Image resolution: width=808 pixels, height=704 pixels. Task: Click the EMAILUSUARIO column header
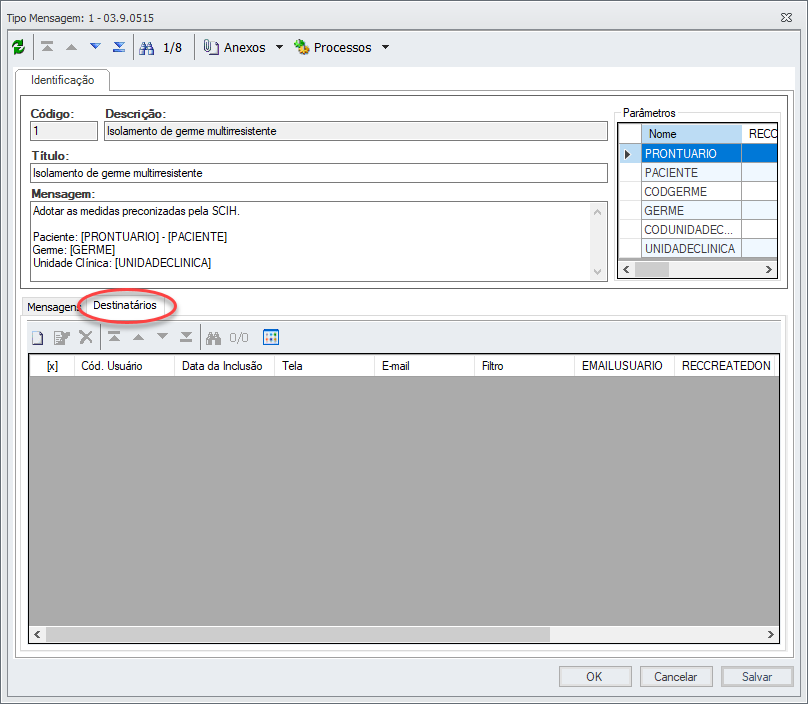pyautogui.click(x=624, y=366)
